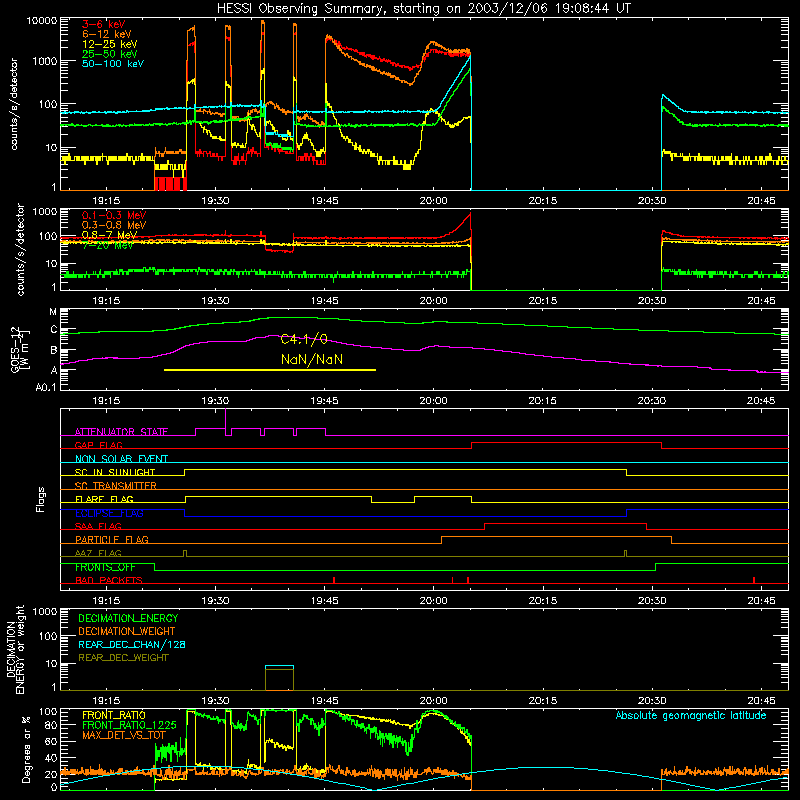
Task: Select the MAX_DET_VS_TOT legend entry
Action: [124, 735]
